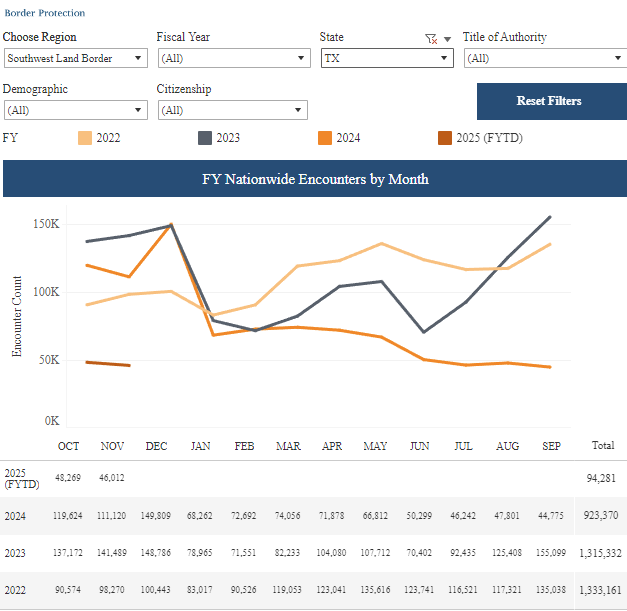Open the State dropdown showing TX
Image resolution: width=627 pixels, height=611 pixels.
pos(387,58)
